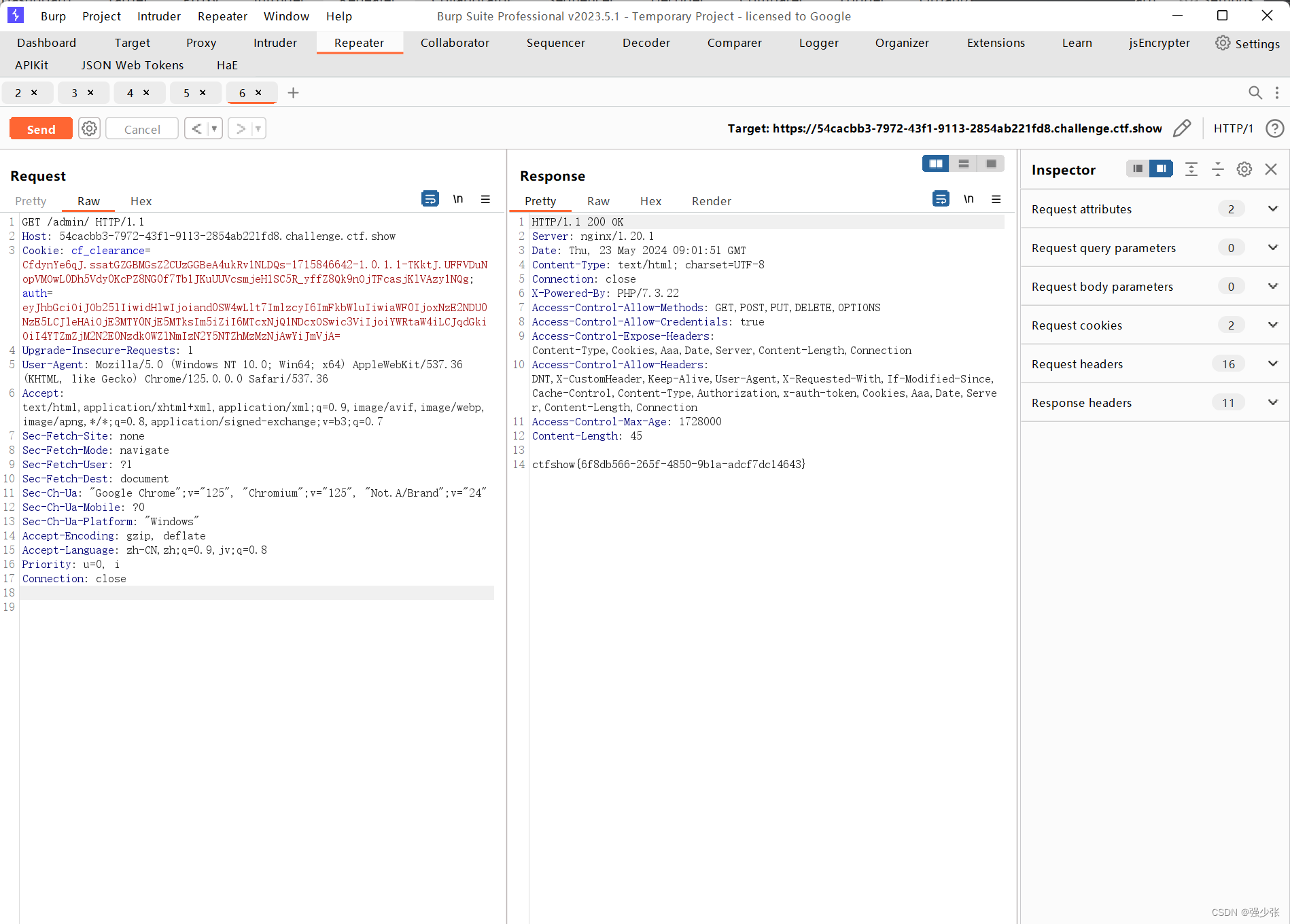Toggle non-printable characters in Request editor
Image resolution: width=1290 pixels, height=924 pixels.
(458, 199)
